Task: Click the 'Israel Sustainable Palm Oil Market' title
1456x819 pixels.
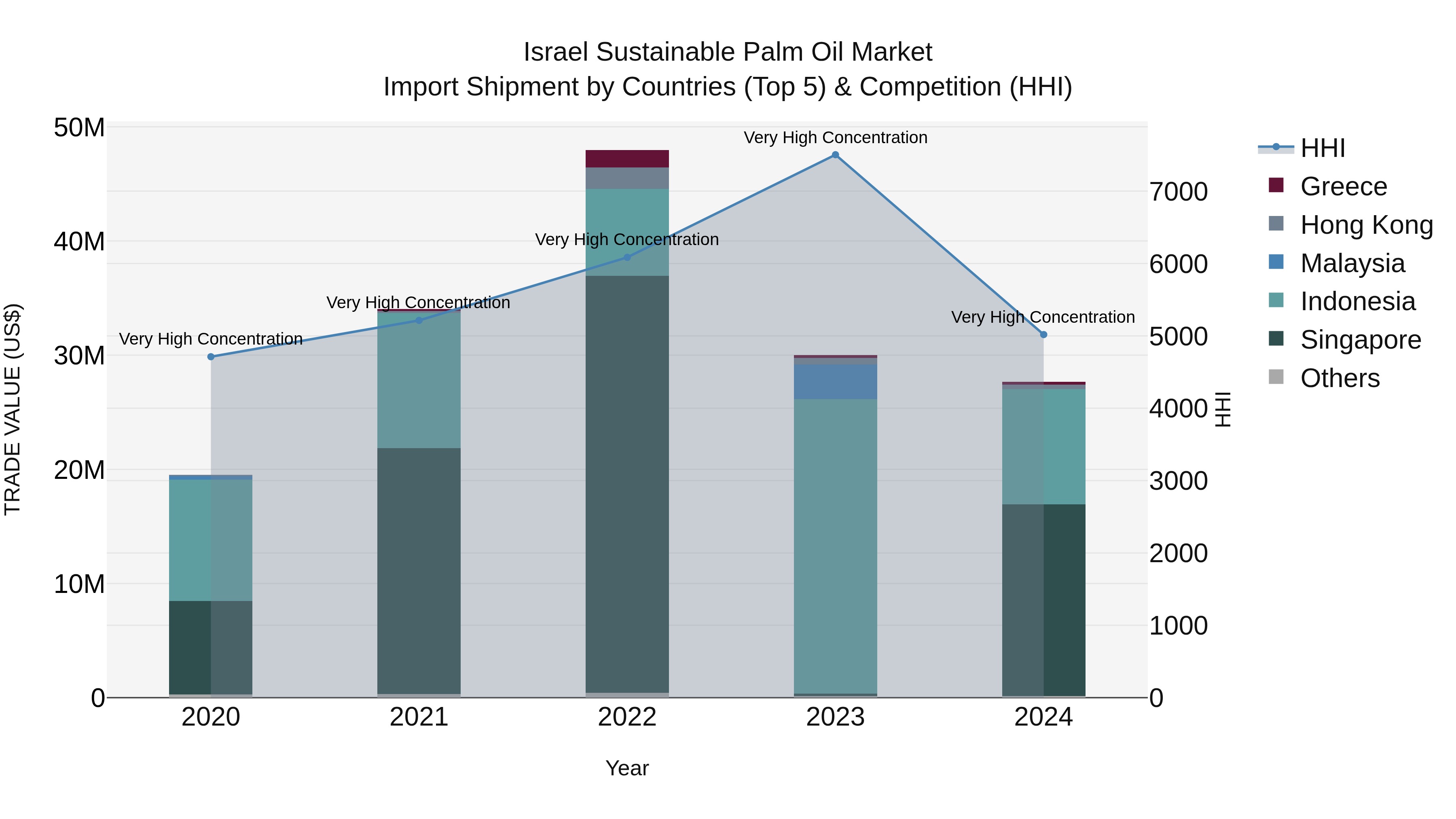Action: 728,52
